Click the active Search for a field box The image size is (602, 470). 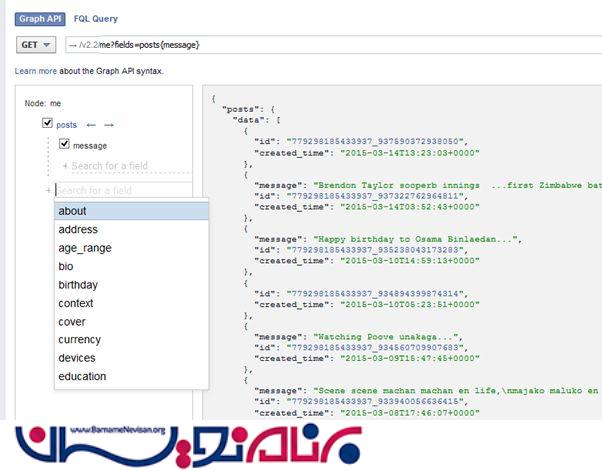click(120, 190)
